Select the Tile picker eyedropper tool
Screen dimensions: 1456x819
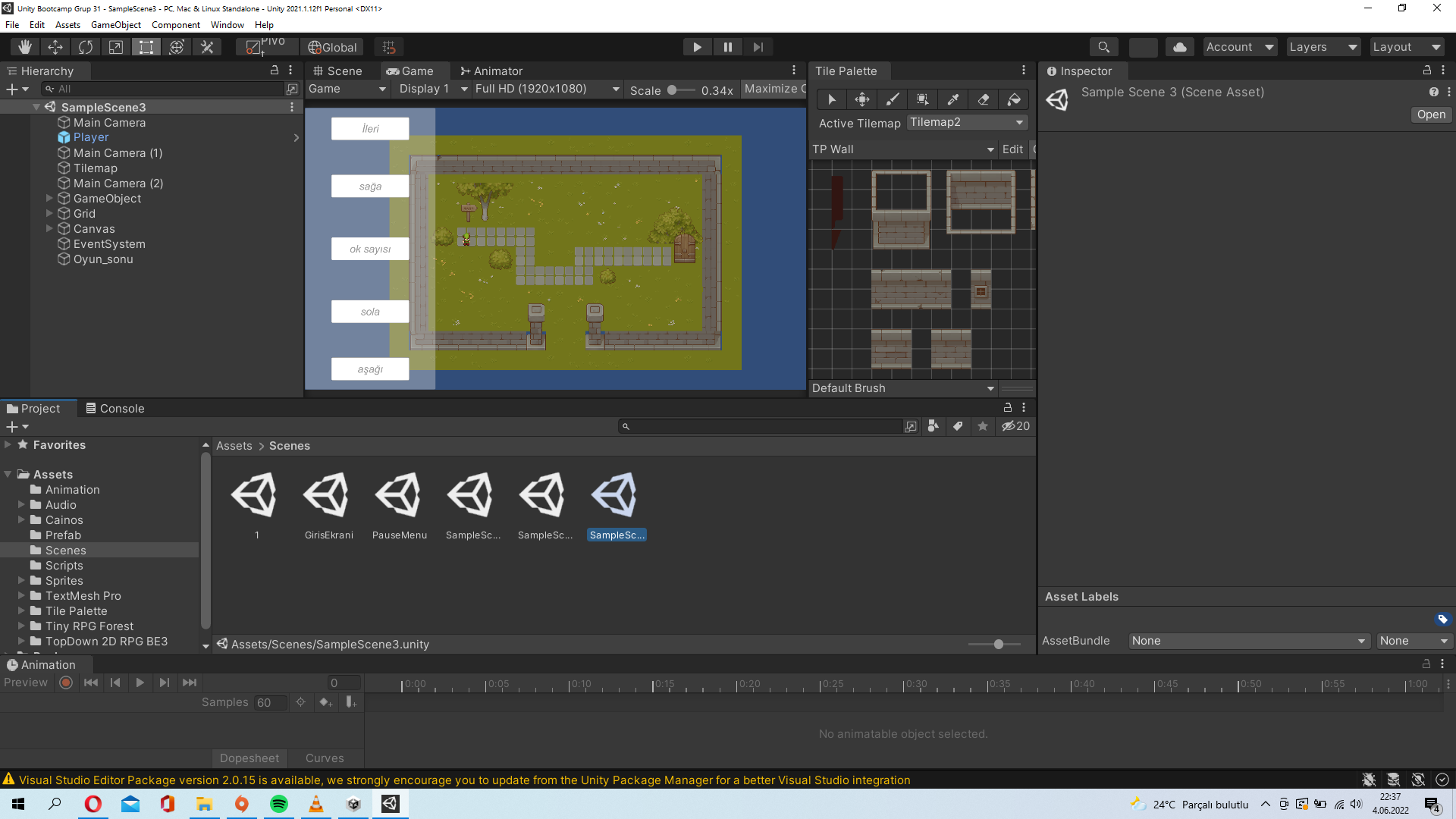click(952, 99)
